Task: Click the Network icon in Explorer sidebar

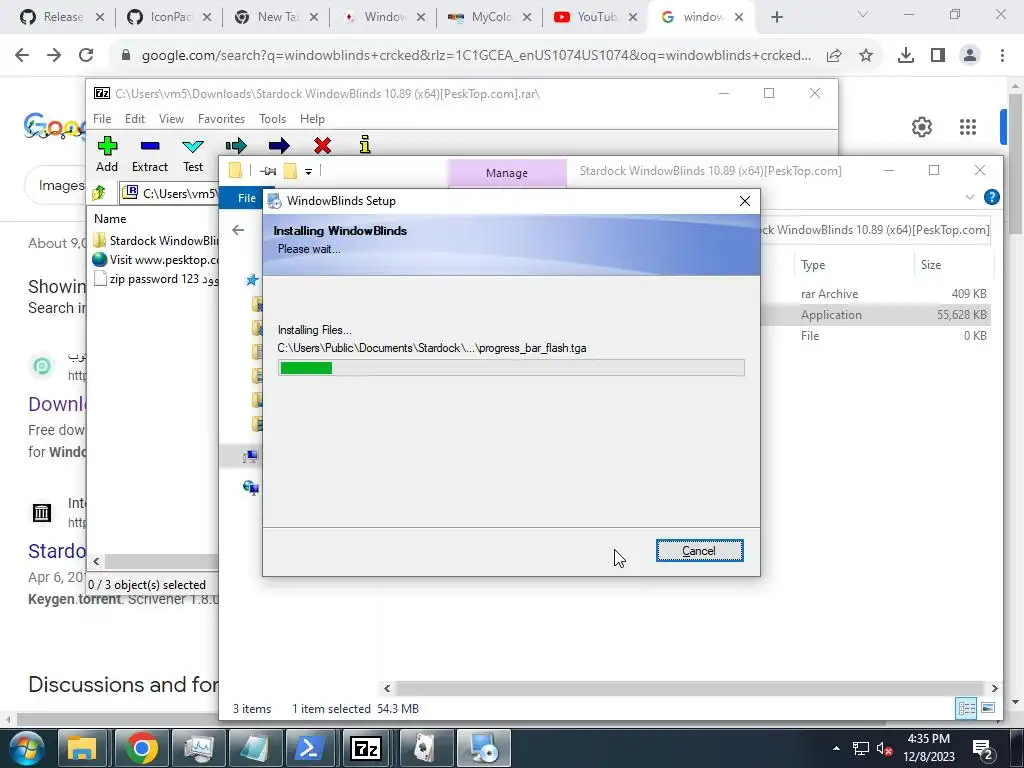Action: (x=250, y=487)
